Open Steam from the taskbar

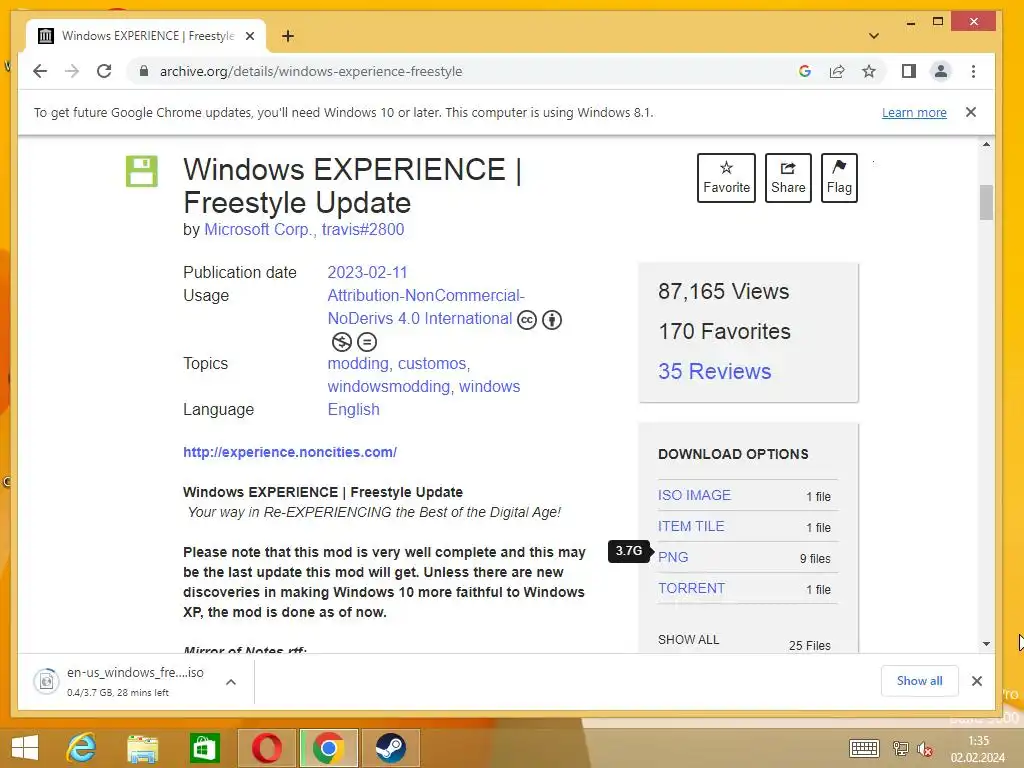point(391,748)
